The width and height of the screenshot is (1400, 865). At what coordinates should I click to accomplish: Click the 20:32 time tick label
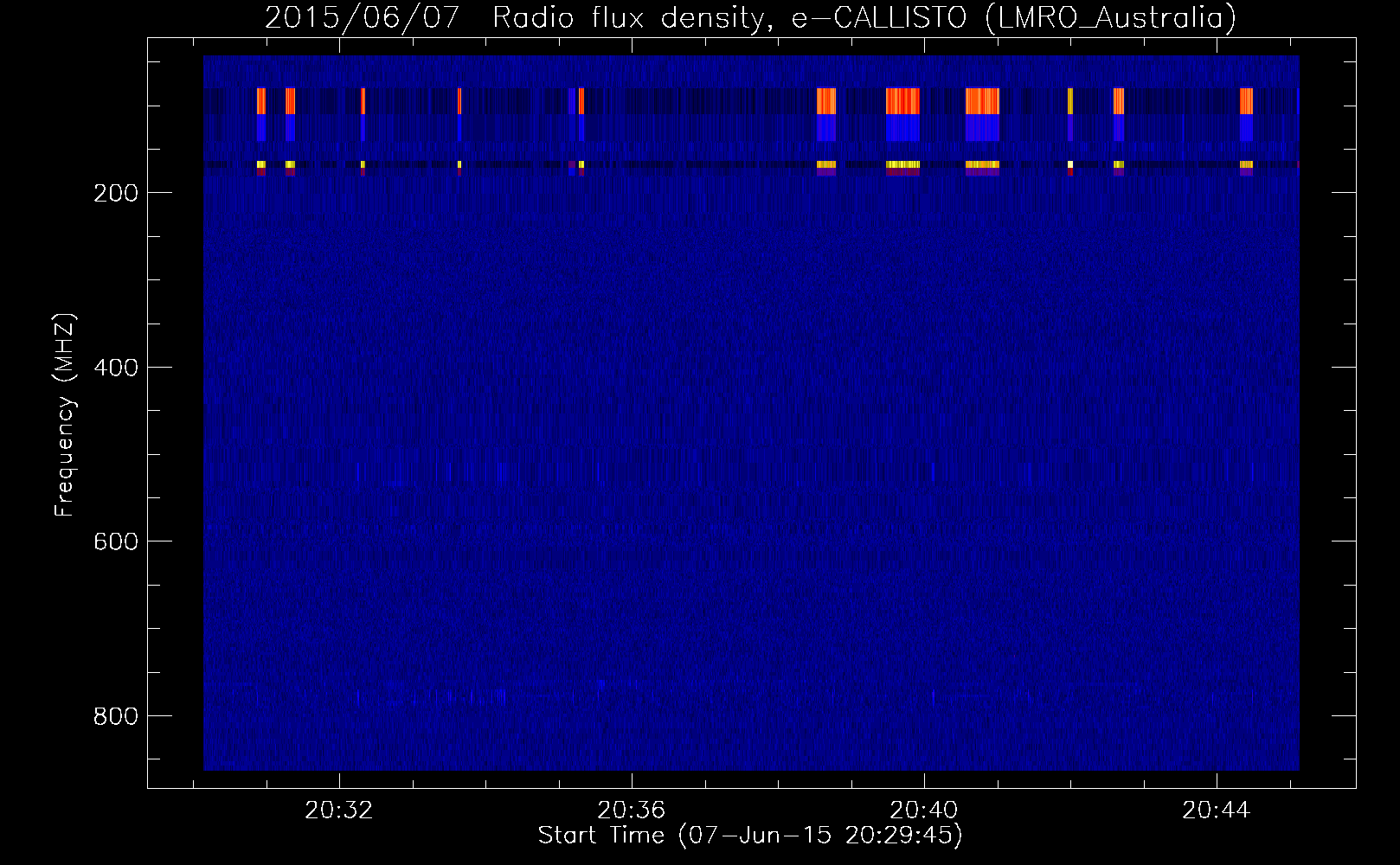339,810
